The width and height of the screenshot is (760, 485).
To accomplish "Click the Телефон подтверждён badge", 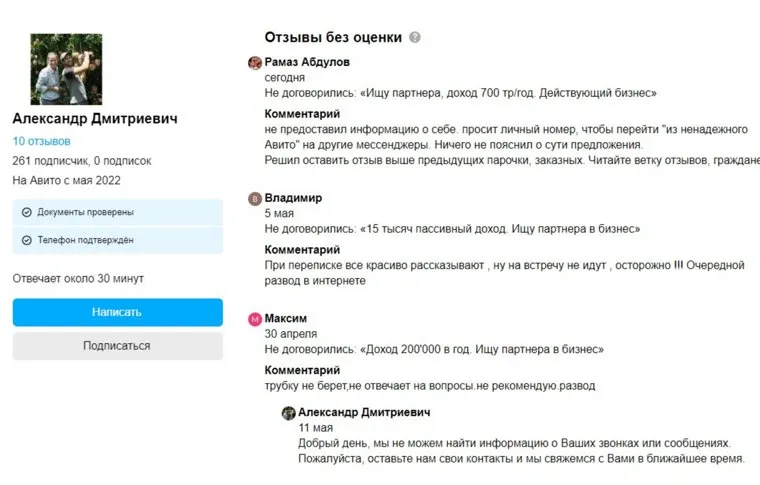I will click(117, 240).
